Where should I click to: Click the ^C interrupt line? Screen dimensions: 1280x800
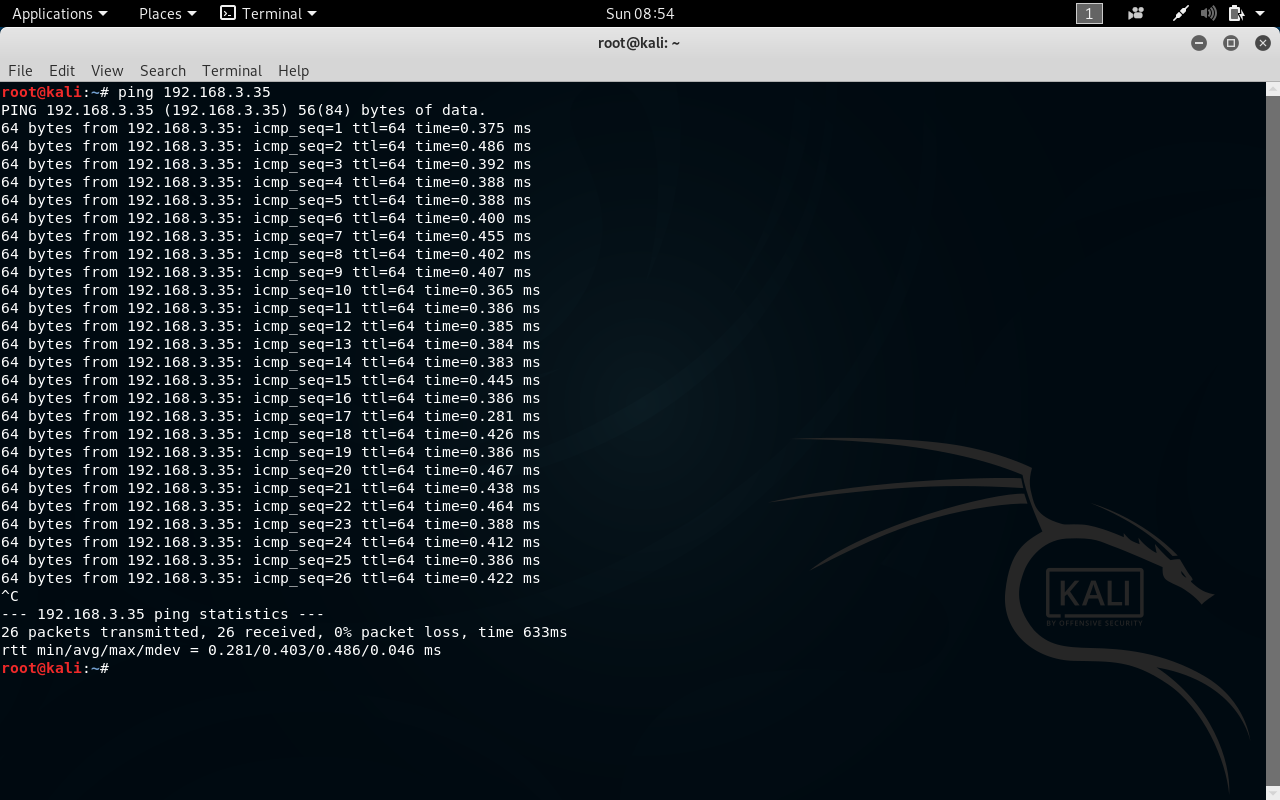(10, 596)
